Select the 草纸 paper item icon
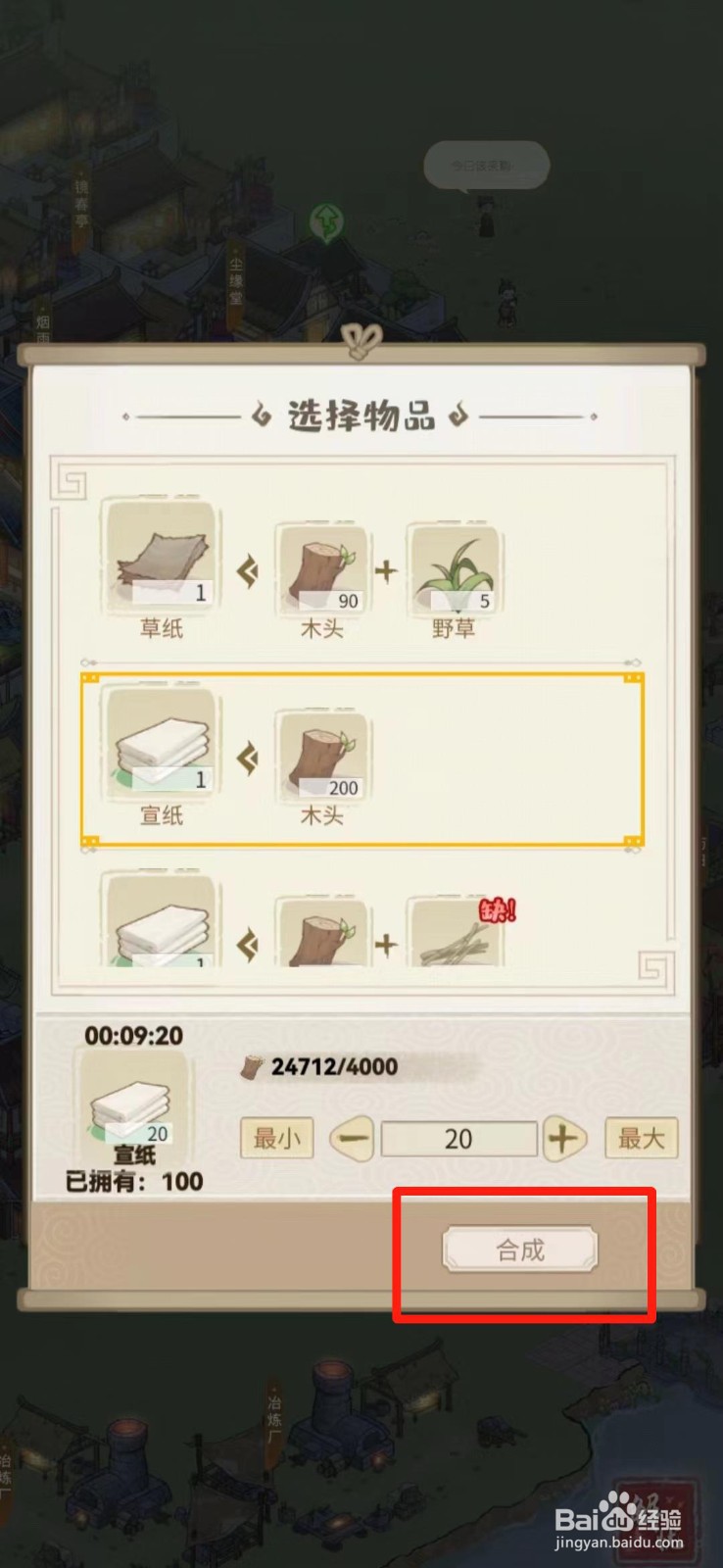The width and height of the screenshot is (723, 1568). (x=162, y=557)
